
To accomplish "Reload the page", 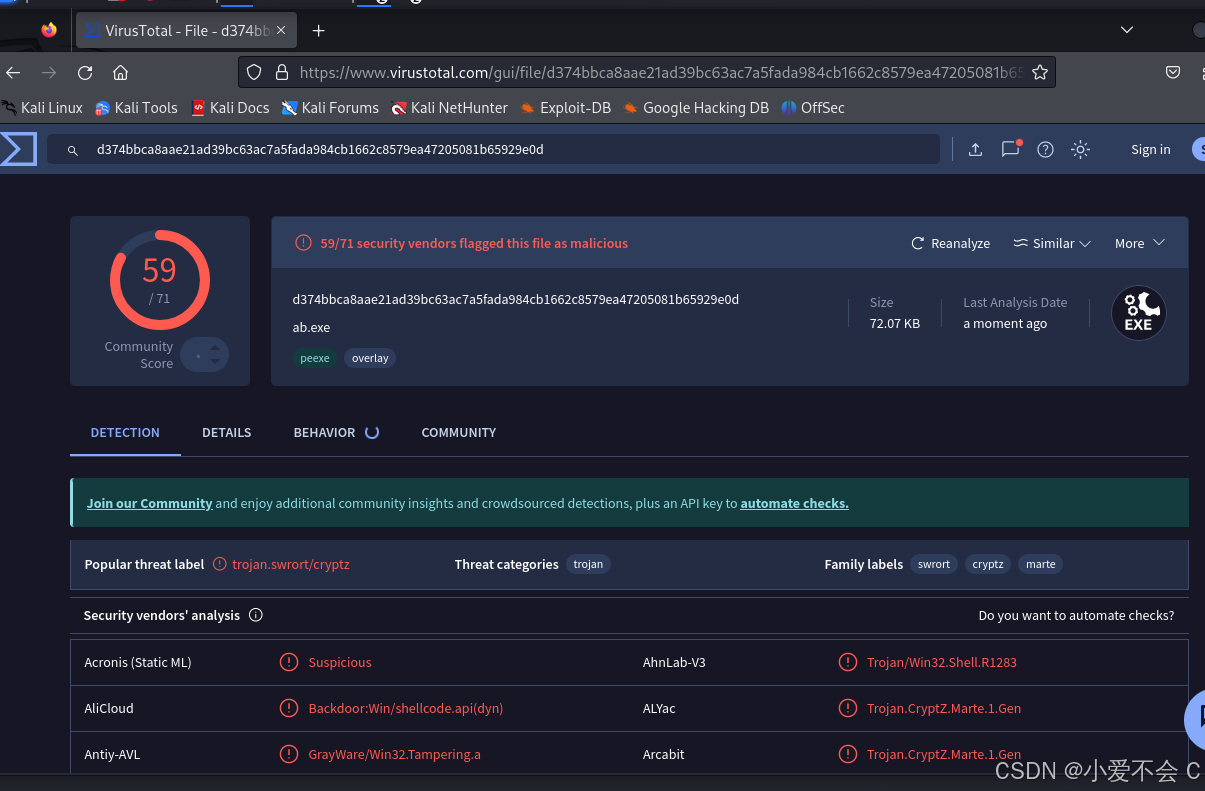I will [85, 72].
